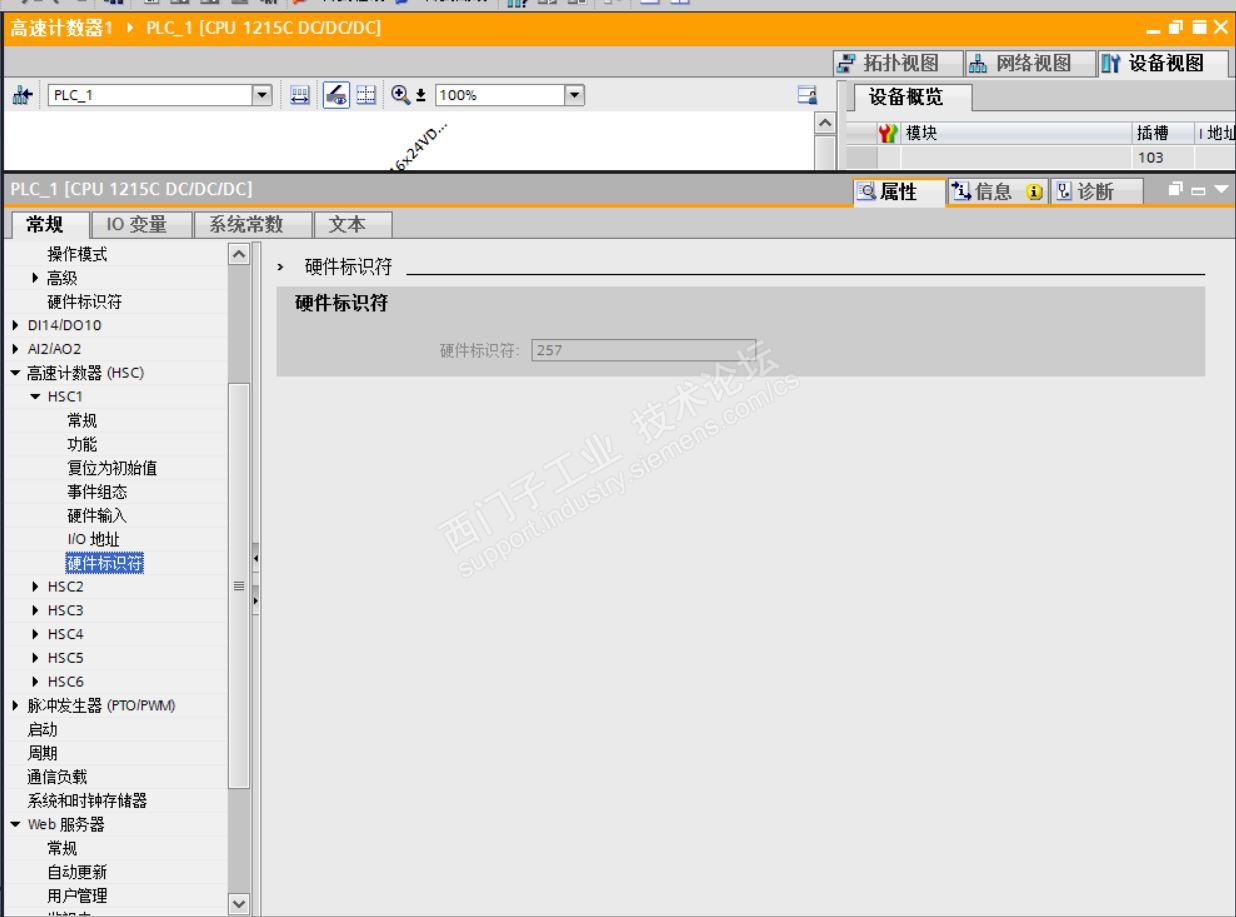Click the properties tree scrollbar up arrow
Viewport: 1236px width, 917px height.
point(239,253)
